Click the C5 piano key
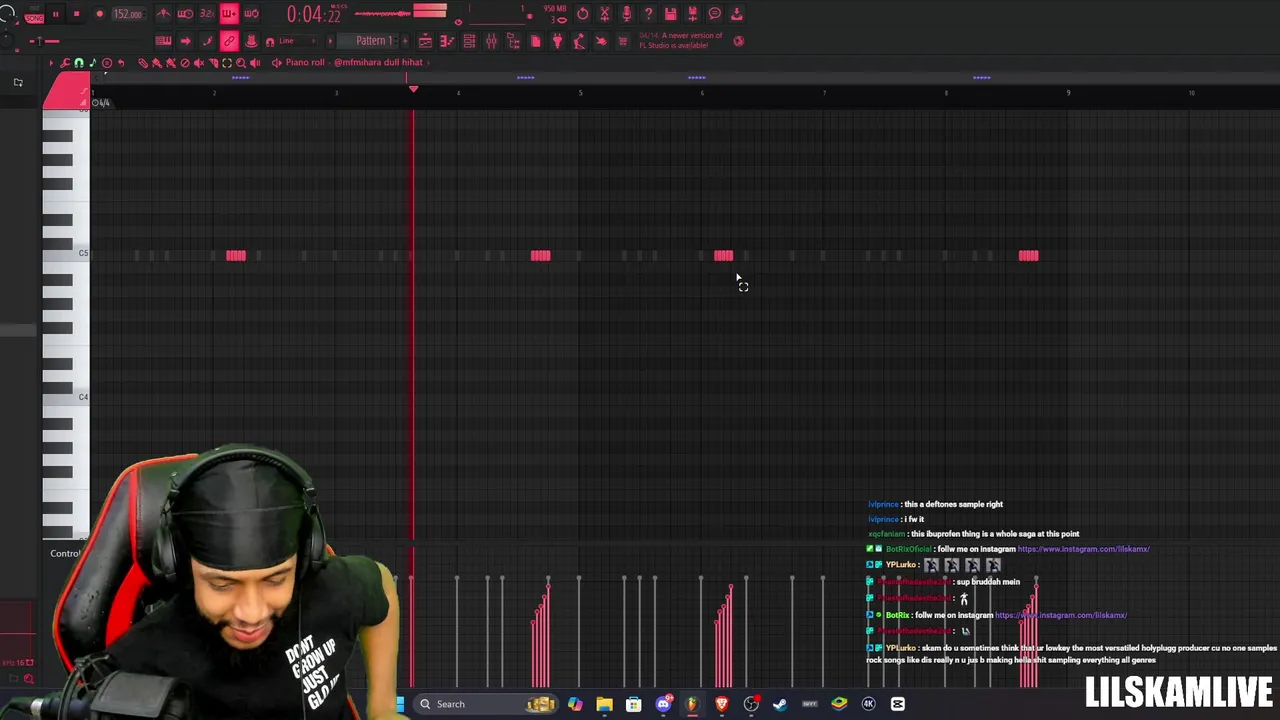 tap(66, 255)
